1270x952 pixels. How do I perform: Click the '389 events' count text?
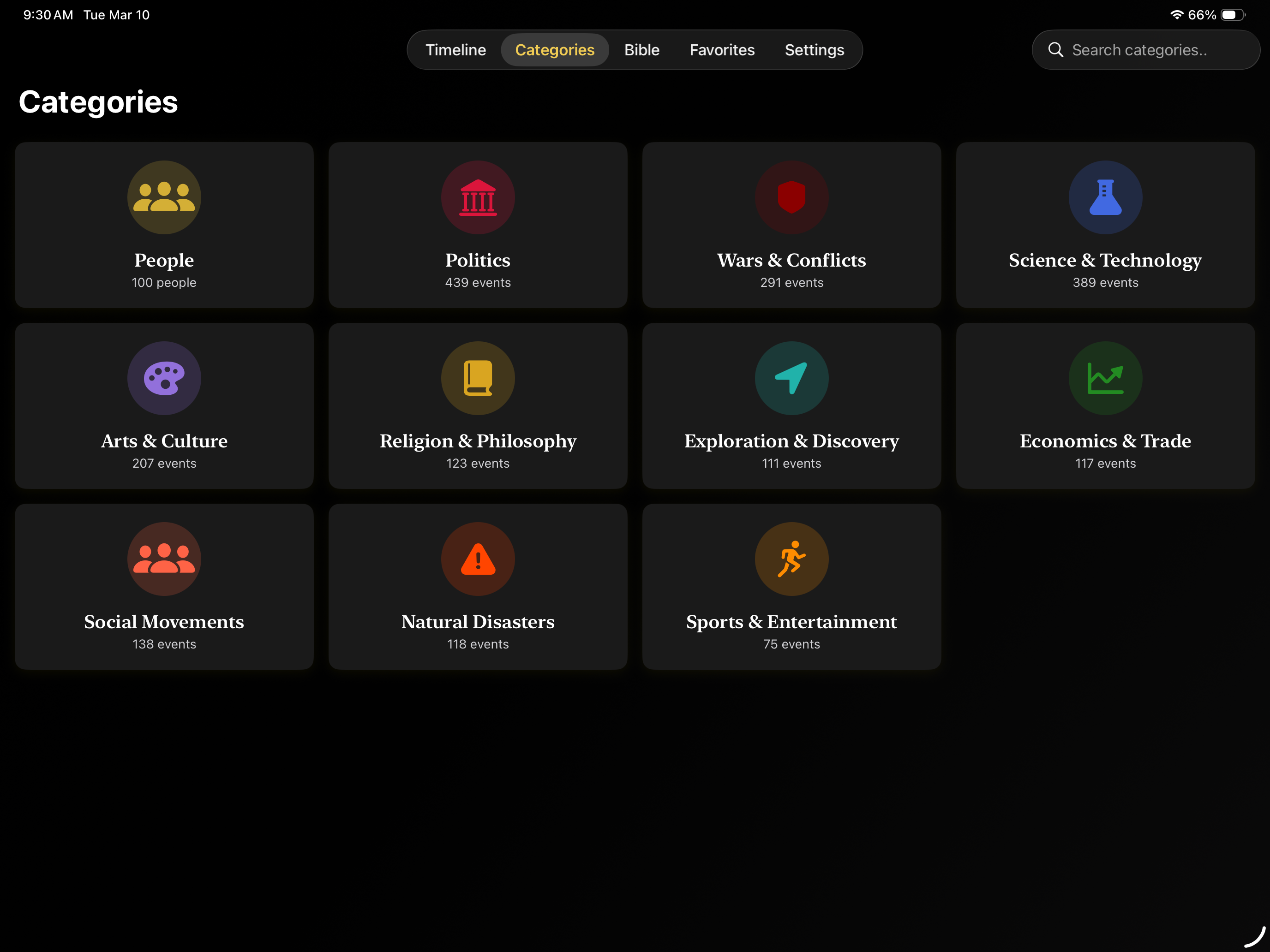coord(1105,282)
